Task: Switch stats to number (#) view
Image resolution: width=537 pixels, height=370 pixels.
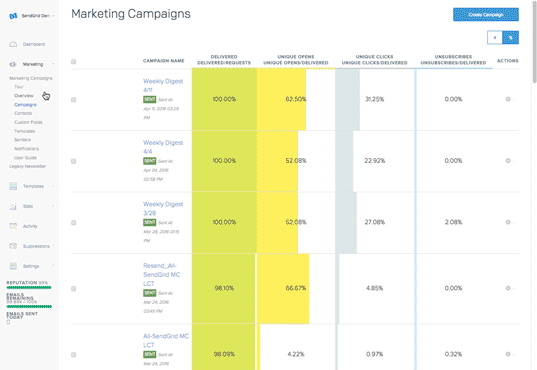Action: click(495, 38)
